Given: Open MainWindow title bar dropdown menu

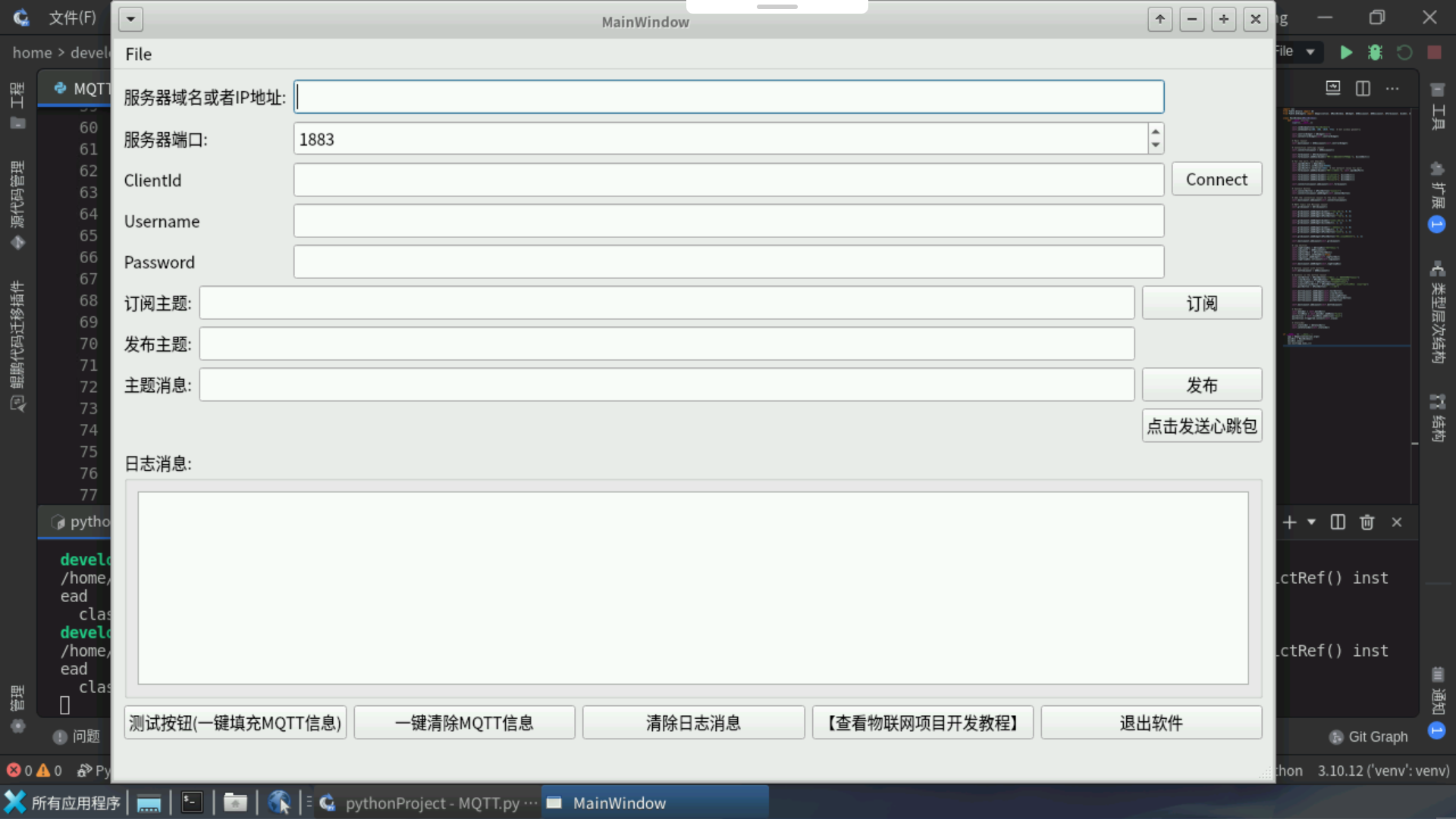Looking at the screenshot, I should pos(130,20).
